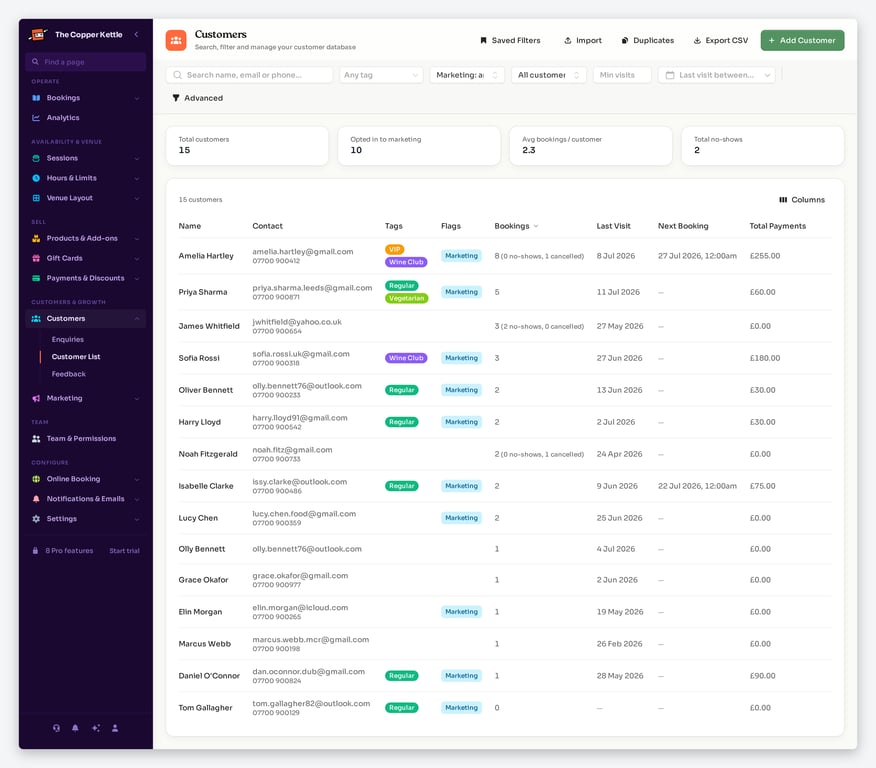The width and height of the screenshot is (876, 768).
Task: Click Sofia Rossi's Wine Club tag
Action: point(406,358)
